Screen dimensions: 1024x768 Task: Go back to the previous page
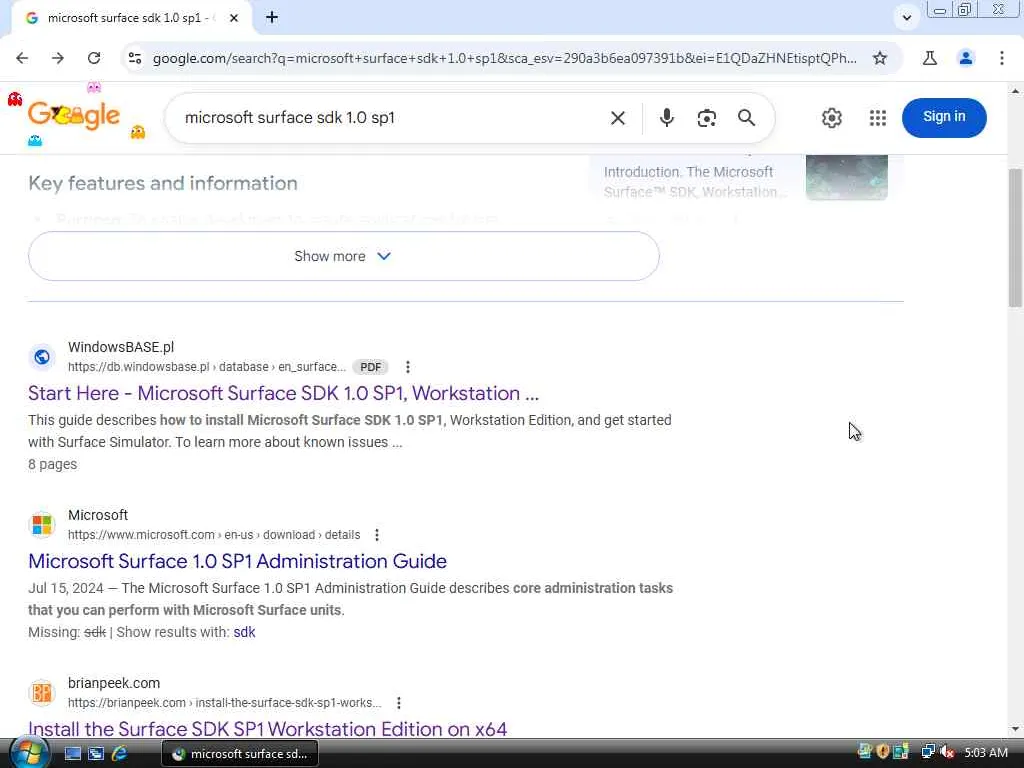pos(22,58)
